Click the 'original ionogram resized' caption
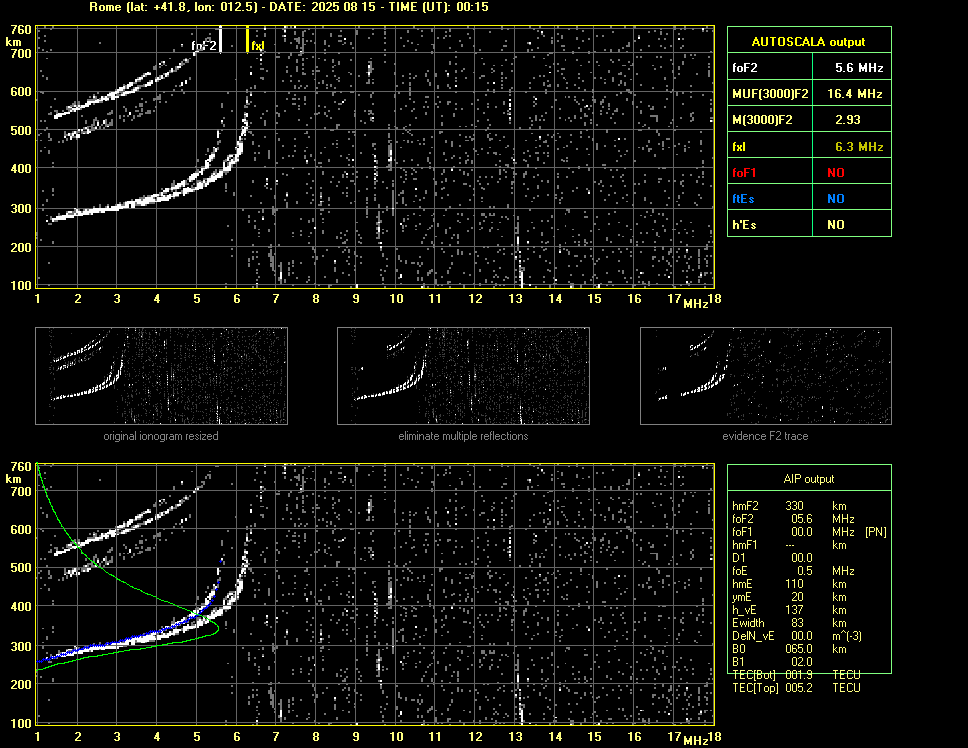The height and width of the screenshot is (748, 968). tap(161, 436)
